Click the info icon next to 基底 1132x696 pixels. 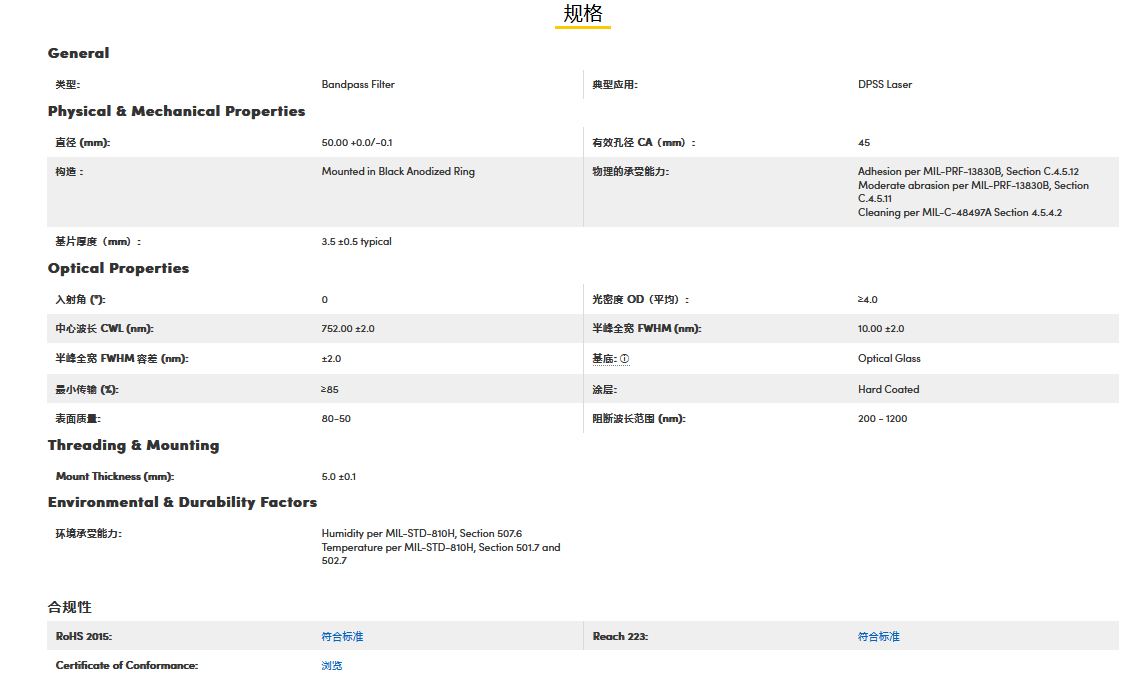pyautogui.click(x=625, y=359)
